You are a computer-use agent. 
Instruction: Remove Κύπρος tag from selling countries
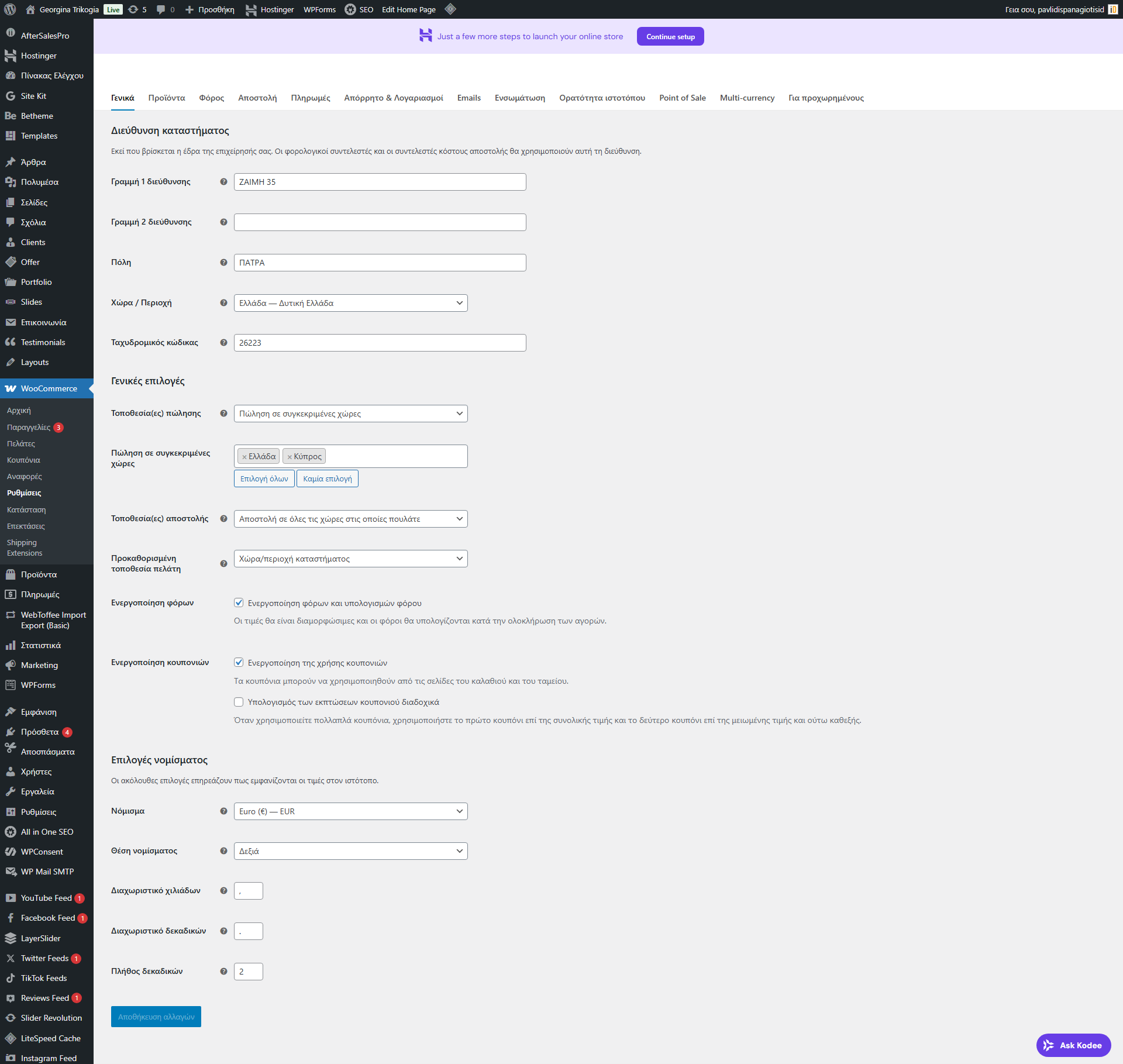click(x=290, y=457)
